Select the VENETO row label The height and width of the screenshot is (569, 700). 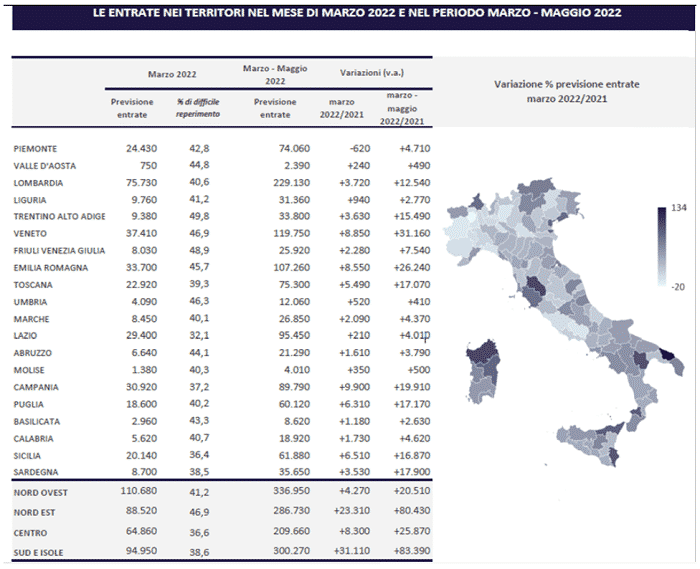tap(30, 233)
